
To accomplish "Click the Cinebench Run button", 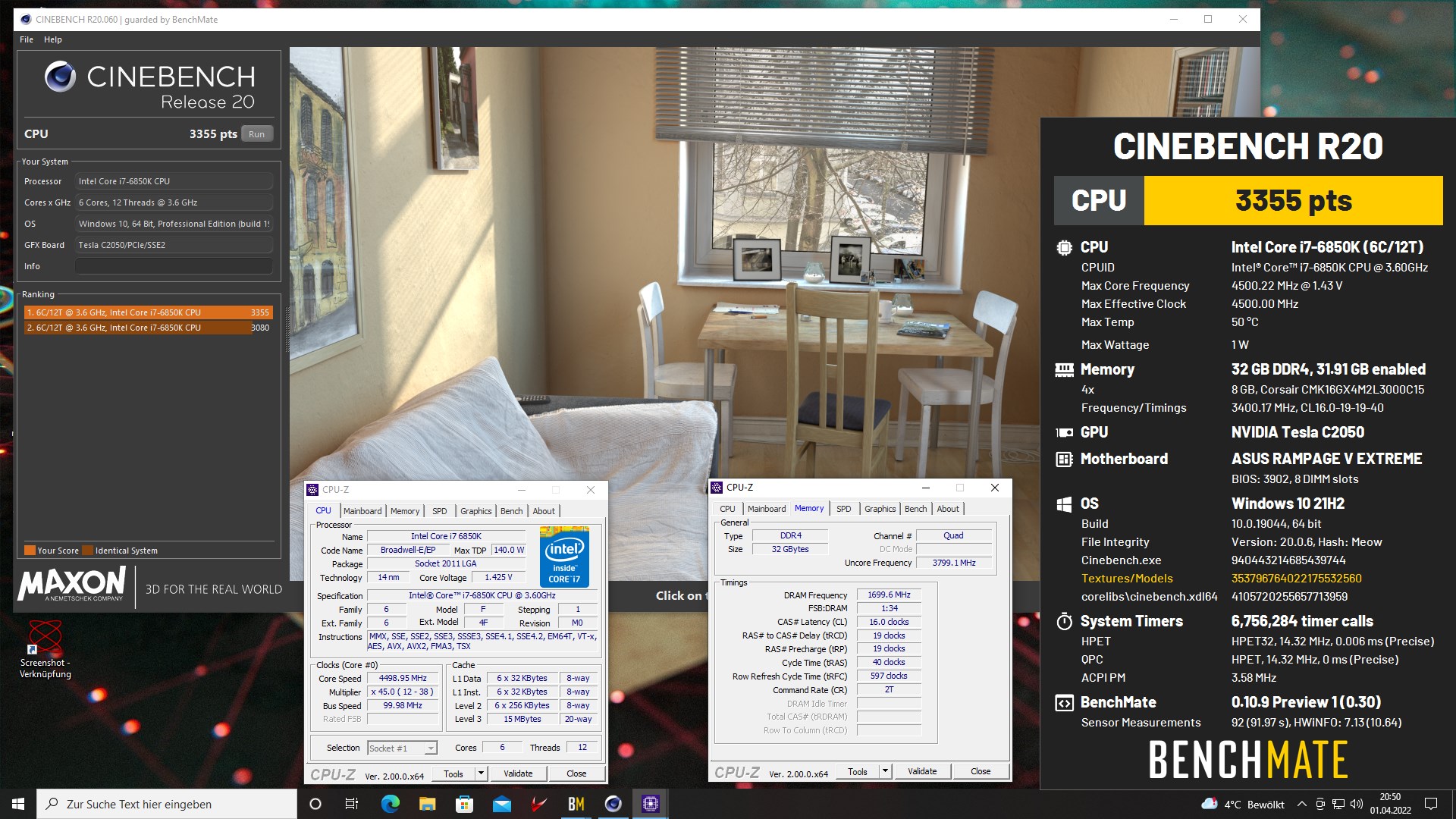I will (x=256, y=134).
